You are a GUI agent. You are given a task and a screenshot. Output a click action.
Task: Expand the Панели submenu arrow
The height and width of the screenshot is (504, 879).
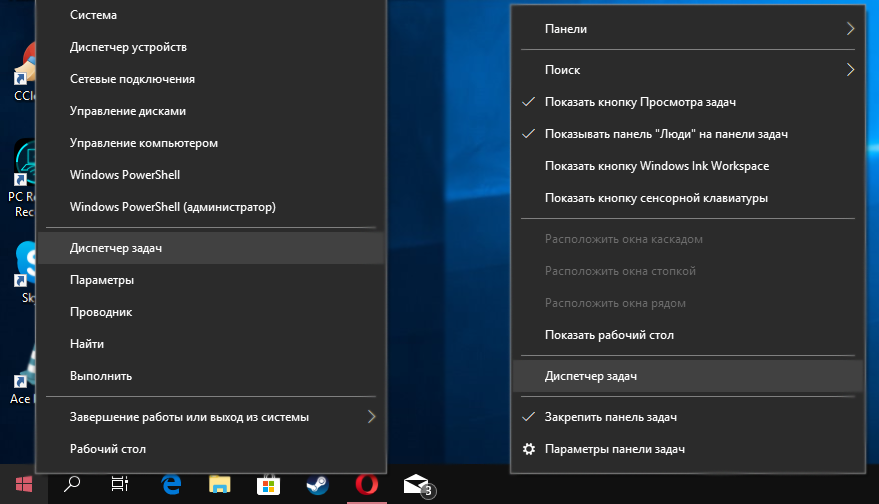point(850,29)
